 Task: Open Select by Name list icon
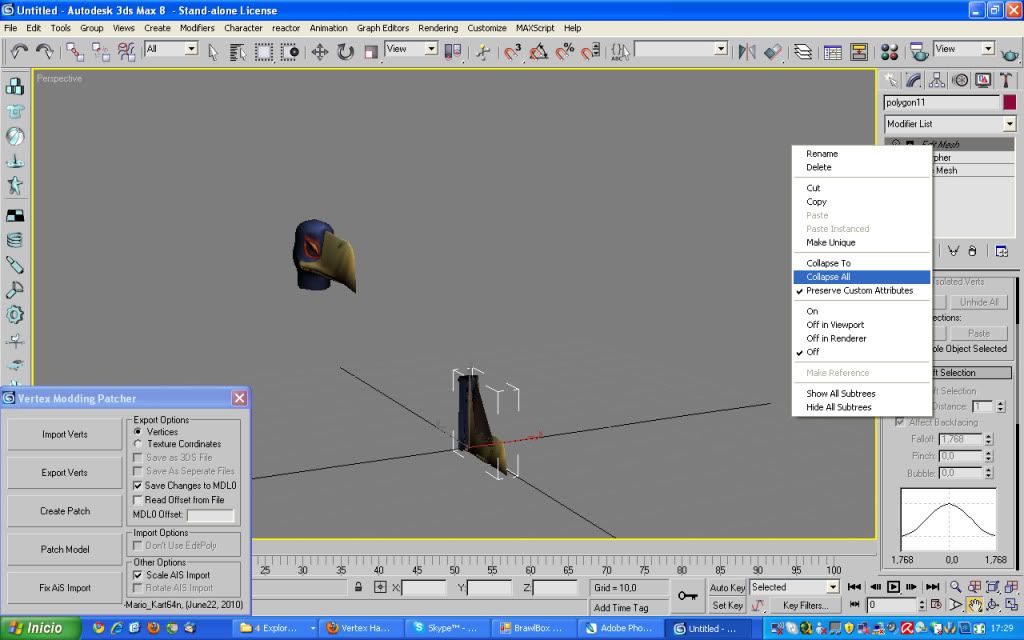(x=237, y=52)
